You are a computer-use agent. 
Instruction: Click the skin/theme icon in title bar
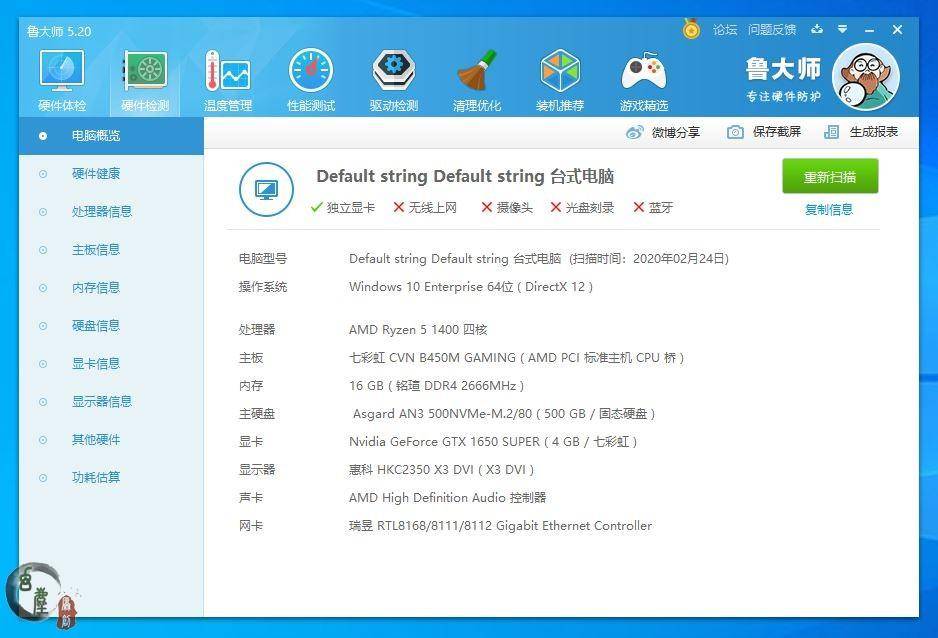[x=817, y=29]
